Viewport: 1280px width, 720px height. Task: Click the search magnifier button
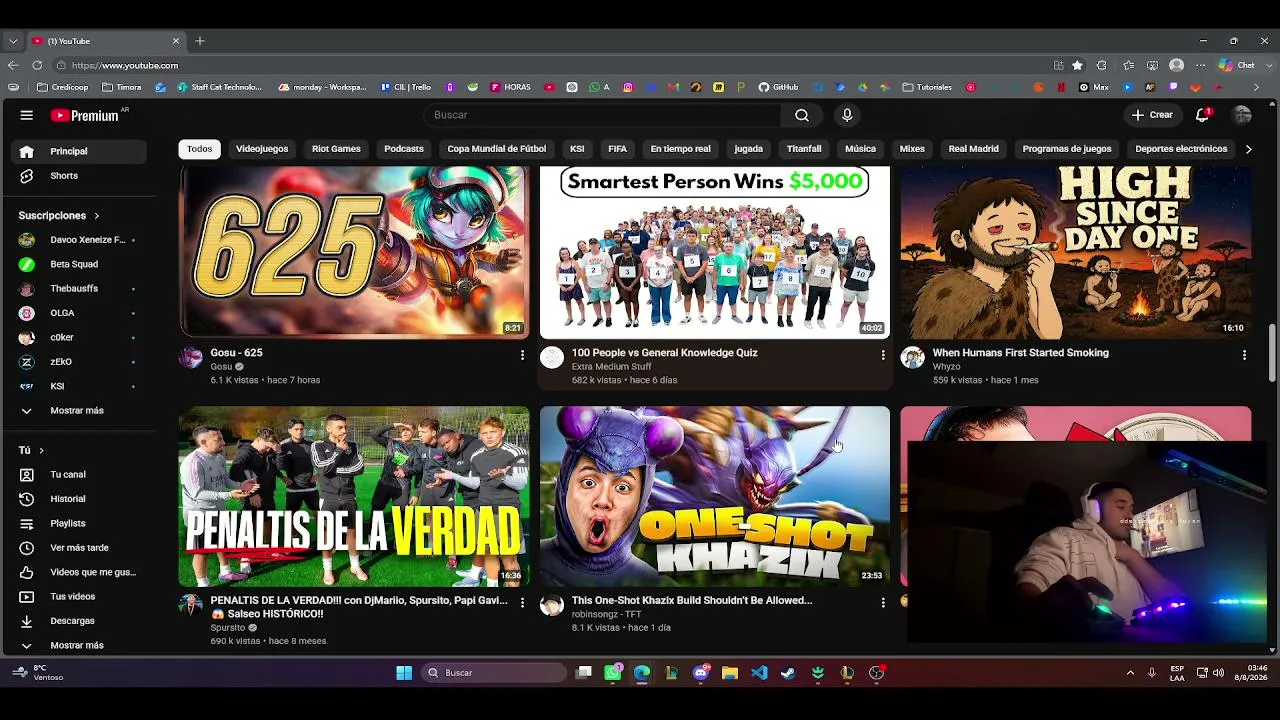tap(802, 115)
